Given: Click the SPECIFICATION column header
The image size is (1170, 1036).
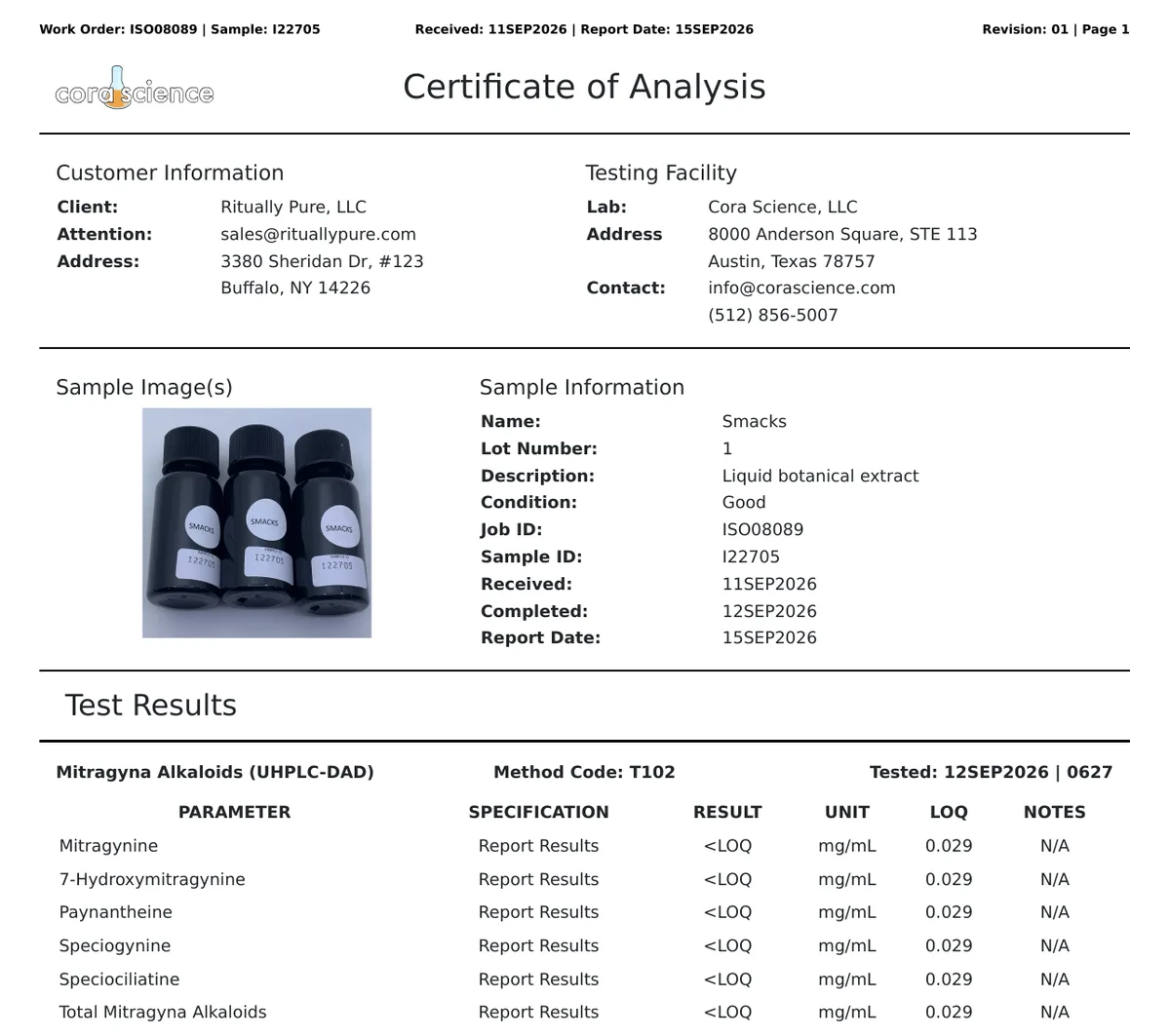Looking at the screenshot, I should click(x=538, y=812).
